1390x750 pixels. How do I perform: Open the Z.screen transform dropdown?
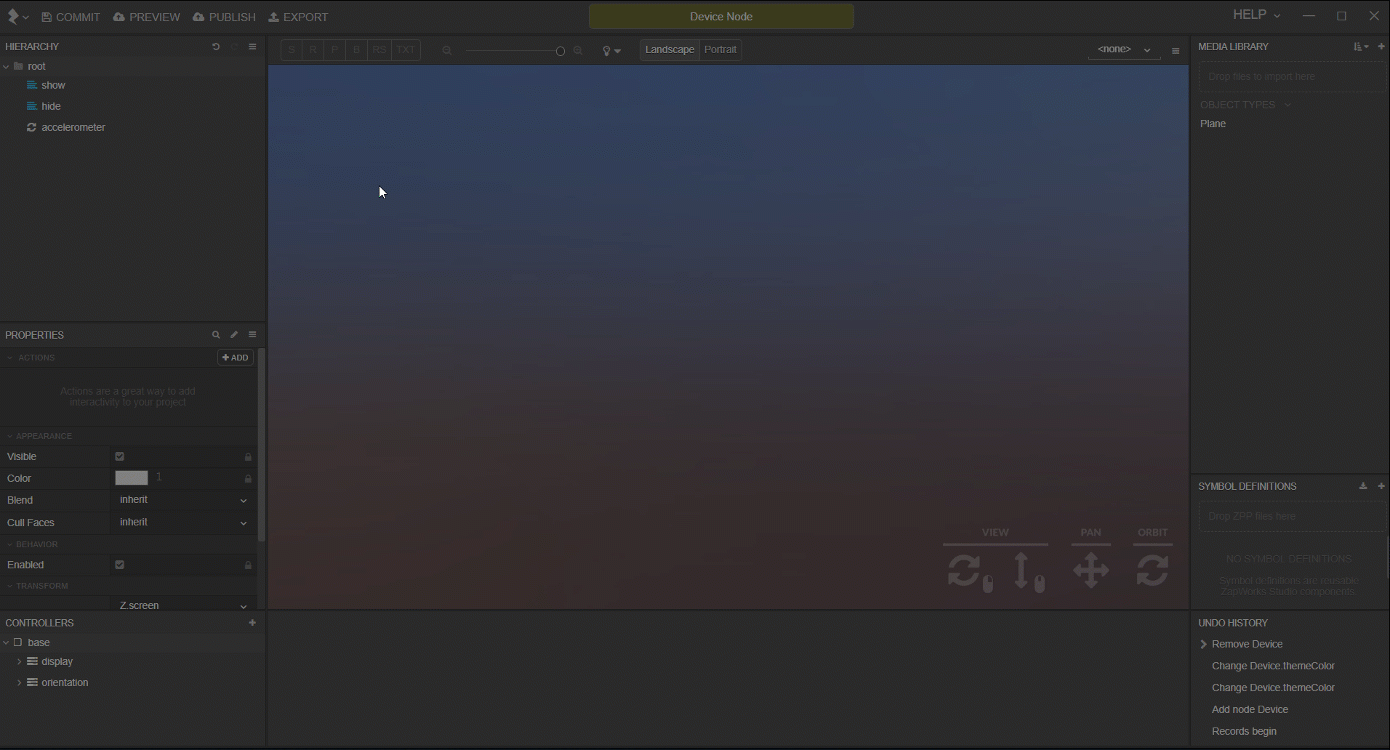(182, 605)
